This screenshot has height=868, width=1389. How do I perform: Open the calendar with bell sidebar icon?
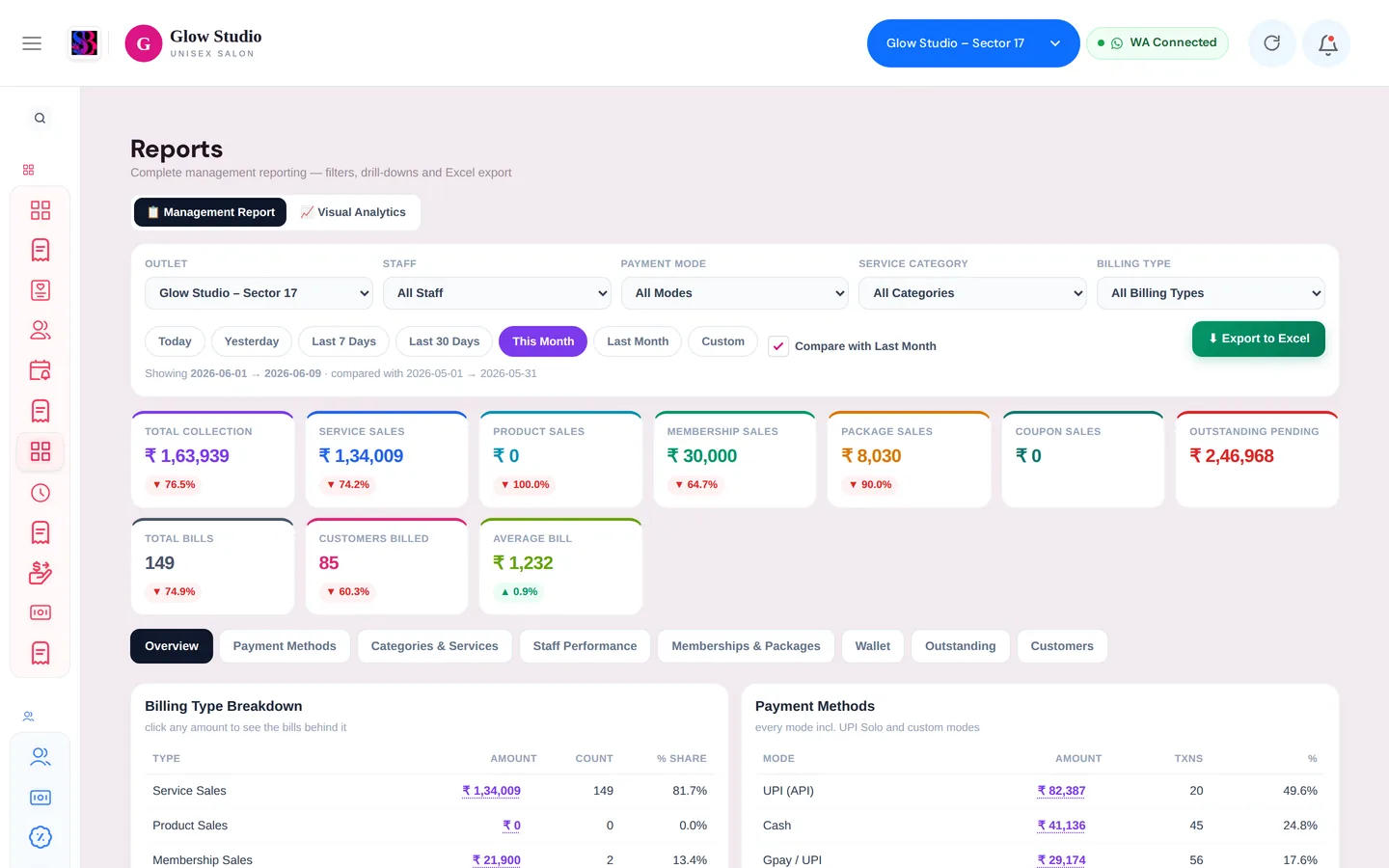click(x=41, y=370)
